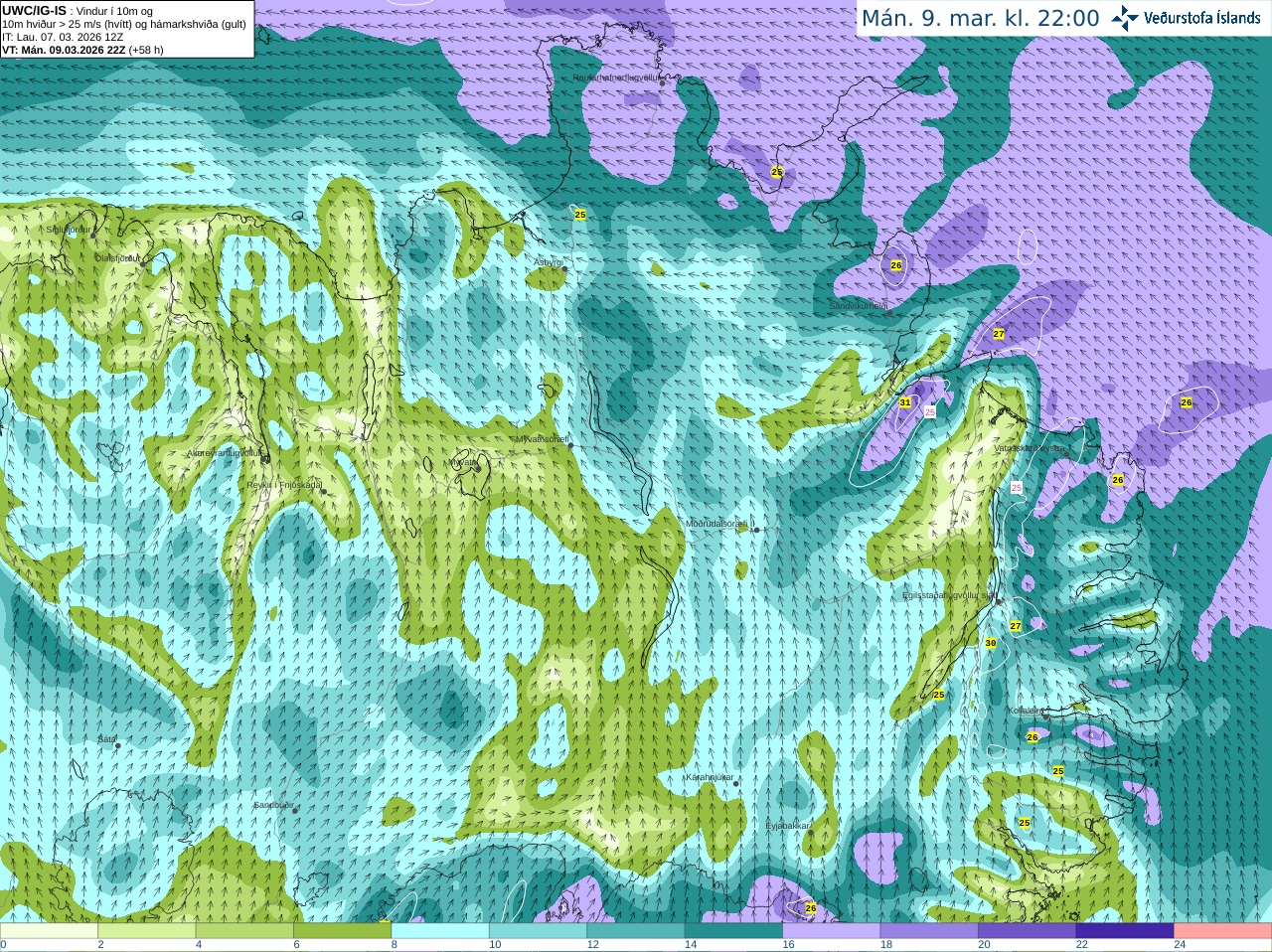Click the legend value 16
The image size is (1272, 952).
click(787, 945)
